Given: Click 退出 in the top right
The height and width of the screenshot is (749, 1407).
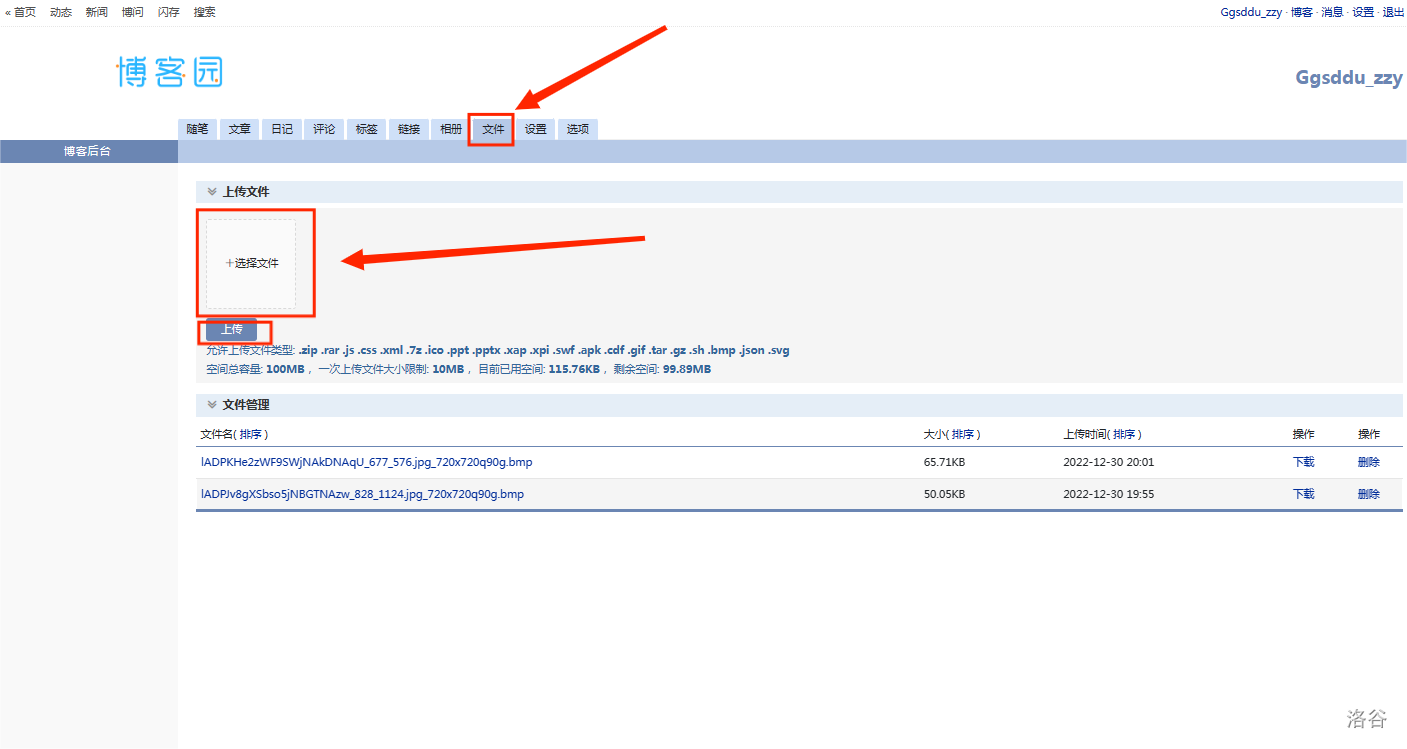Looking at the screenshot, I should pyautogui.click(x=1393, y=12).
